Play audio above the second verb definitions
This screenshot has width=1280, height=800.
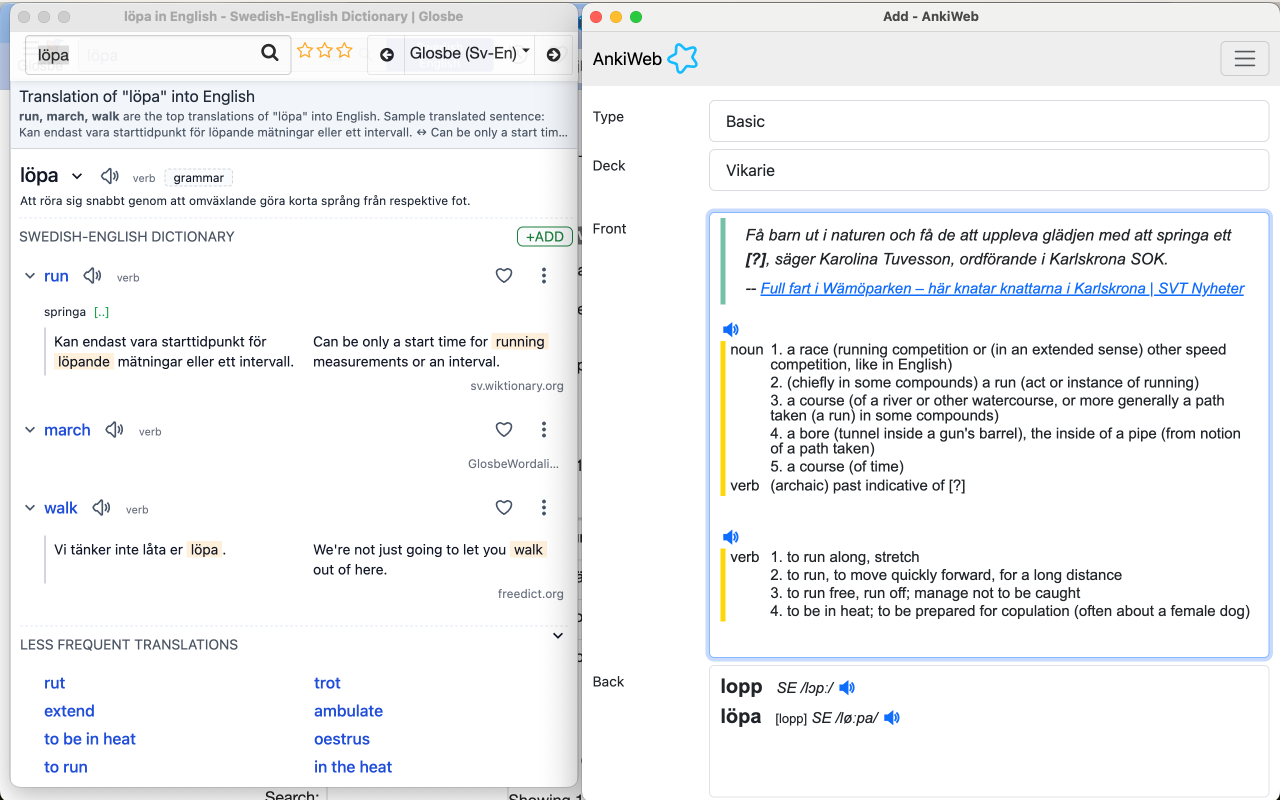731,537
